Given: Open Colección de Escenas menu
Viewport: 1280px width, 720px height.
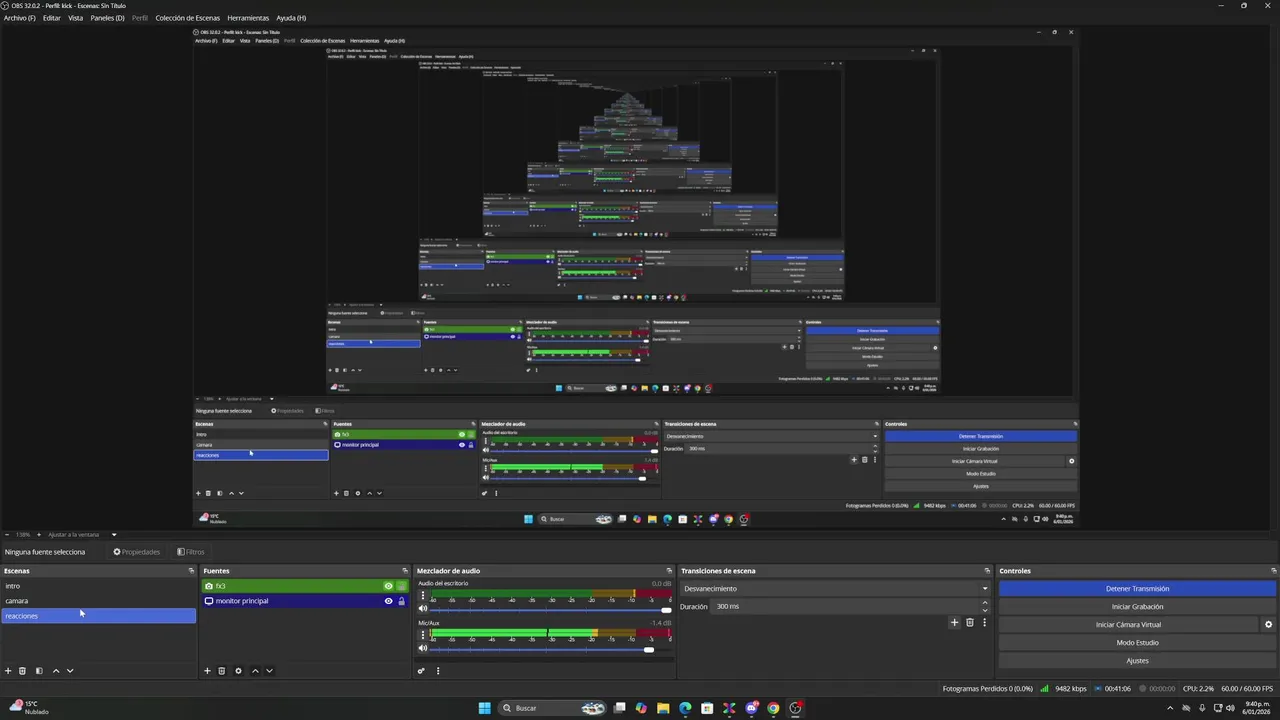Looking at the screenshot, I should (x=187, y=18).
